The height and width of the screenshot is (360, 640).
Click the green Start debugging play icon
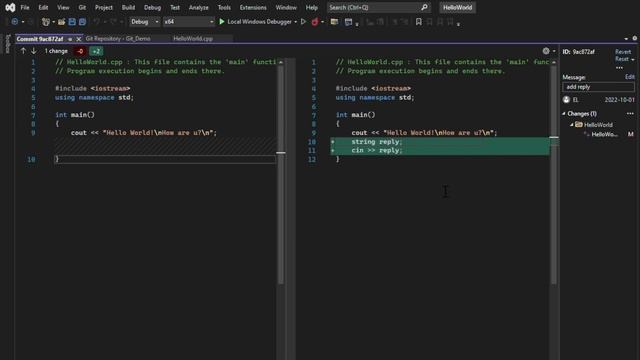coord(222,22)
